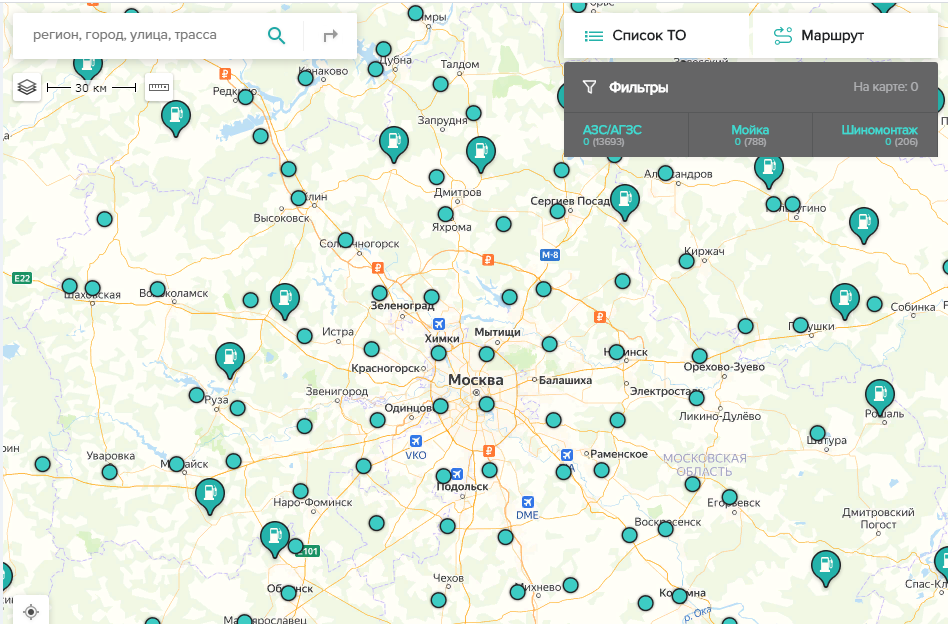Screen dimensions: 948x624
Task: Click the geolocation button on map
Action: pos(31,611)
